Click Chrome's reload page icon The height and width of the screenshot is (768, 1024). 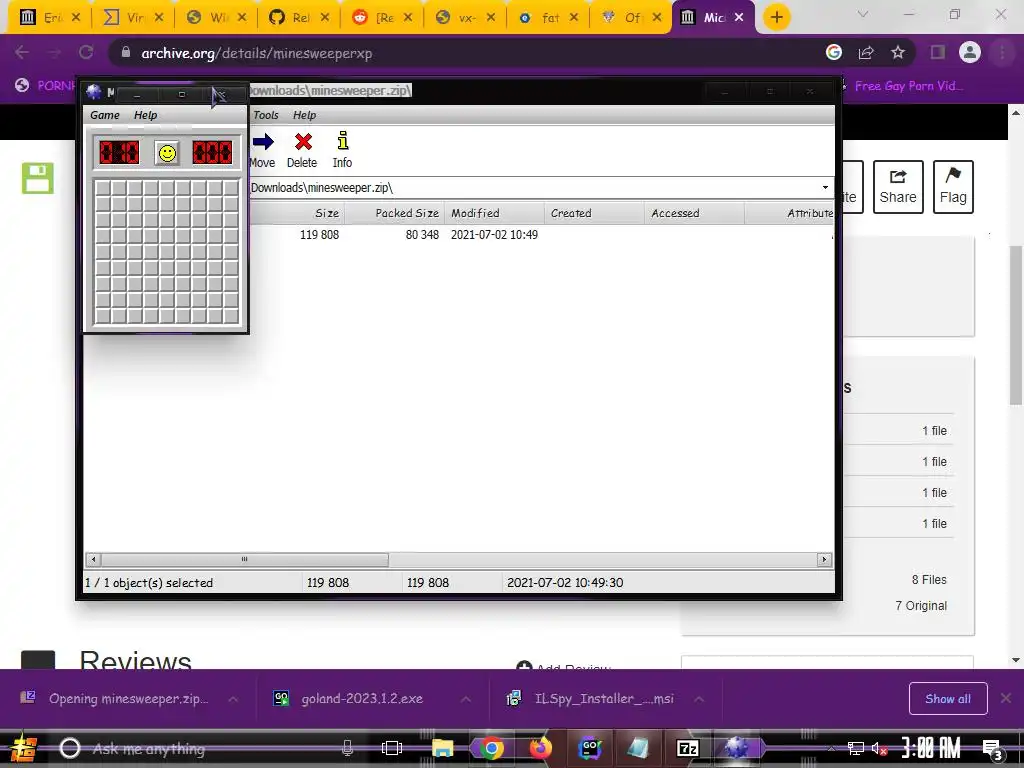86,52
